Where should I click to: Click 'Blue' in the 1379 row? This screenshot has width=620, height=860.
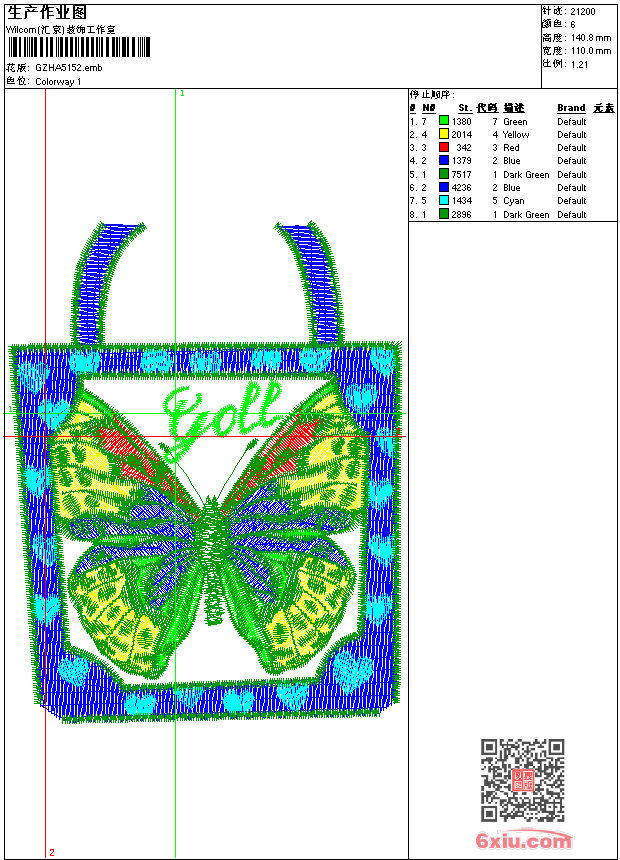[x=512, y=161]
